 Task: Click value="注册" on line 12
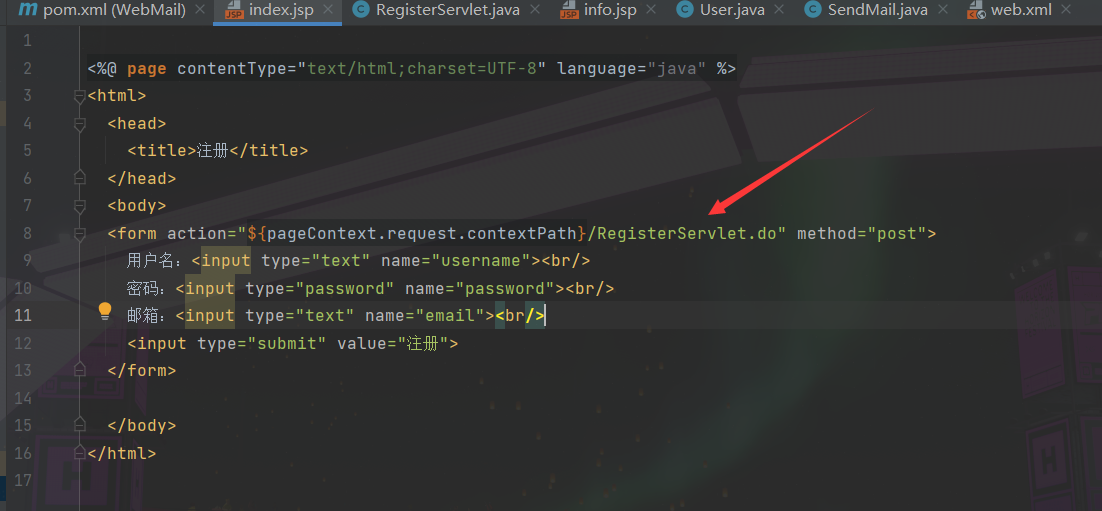click(393, 343)
